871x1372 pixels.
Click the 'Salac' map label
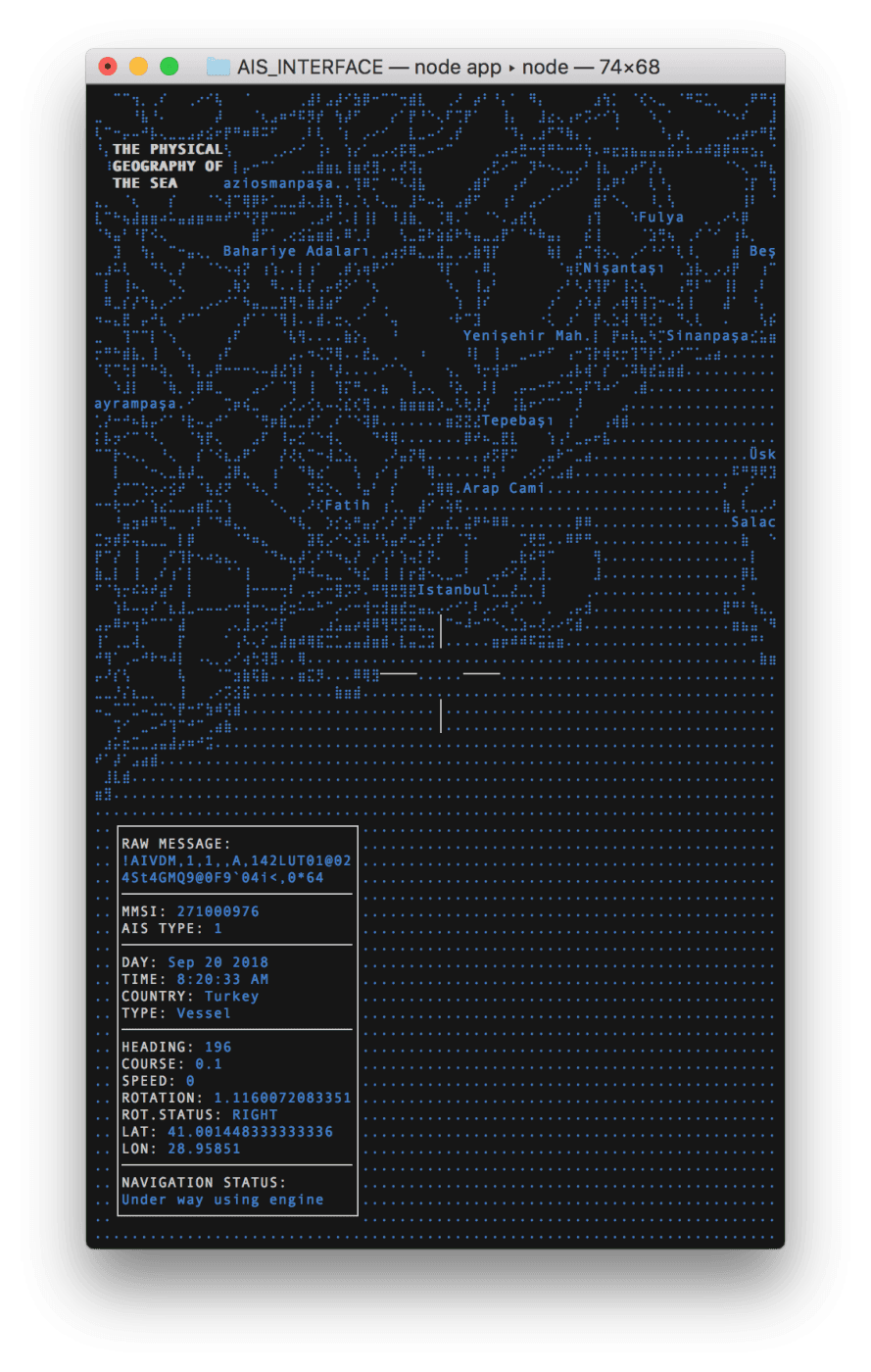(x=753, y=522)
